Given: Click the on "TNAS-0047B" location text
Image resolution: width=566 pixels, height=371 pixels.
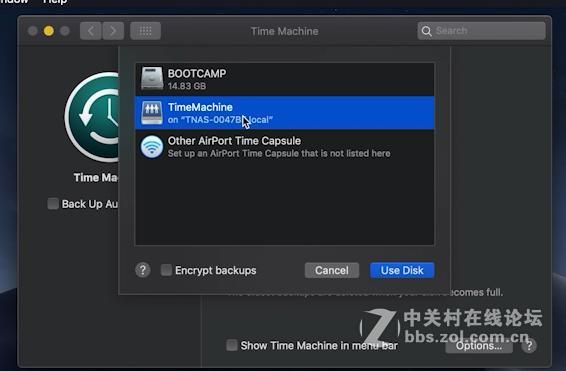Looking at the screenshot, I should (x=220, y=120).
